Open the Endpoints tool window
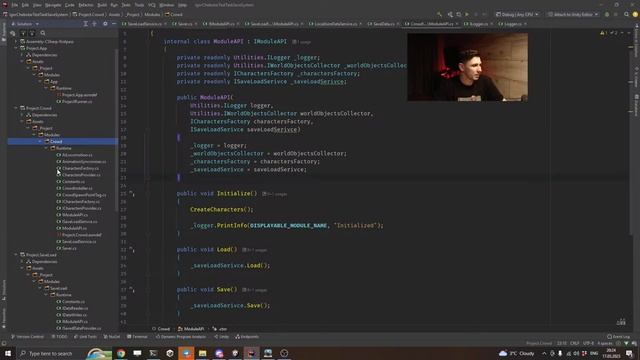 coord(247,337)
